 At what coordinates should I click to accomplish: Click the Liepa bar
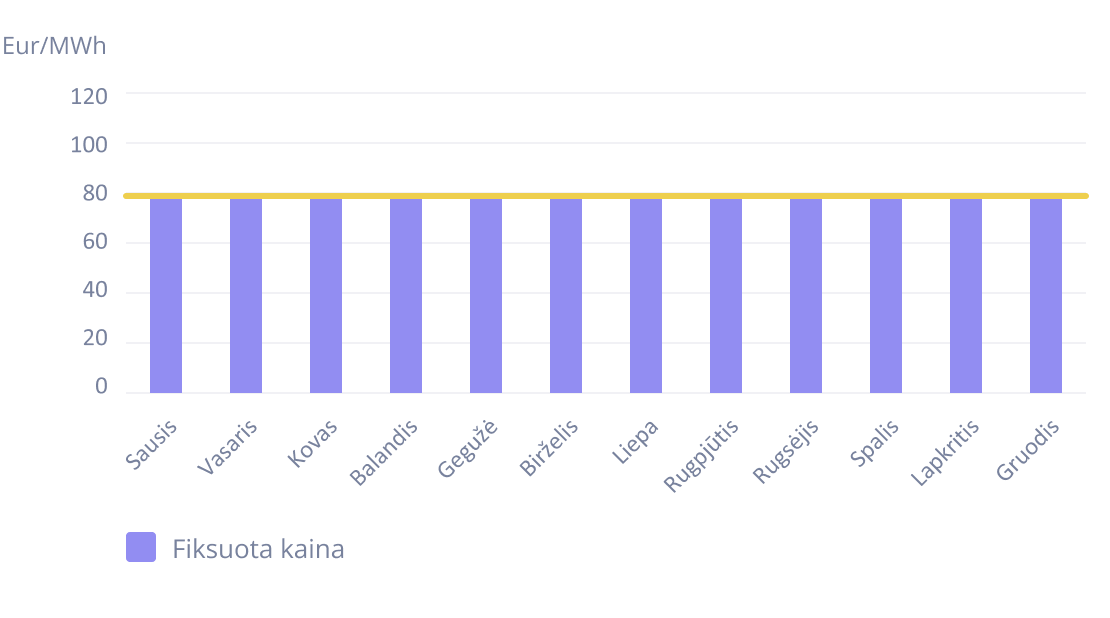point(646,295)
